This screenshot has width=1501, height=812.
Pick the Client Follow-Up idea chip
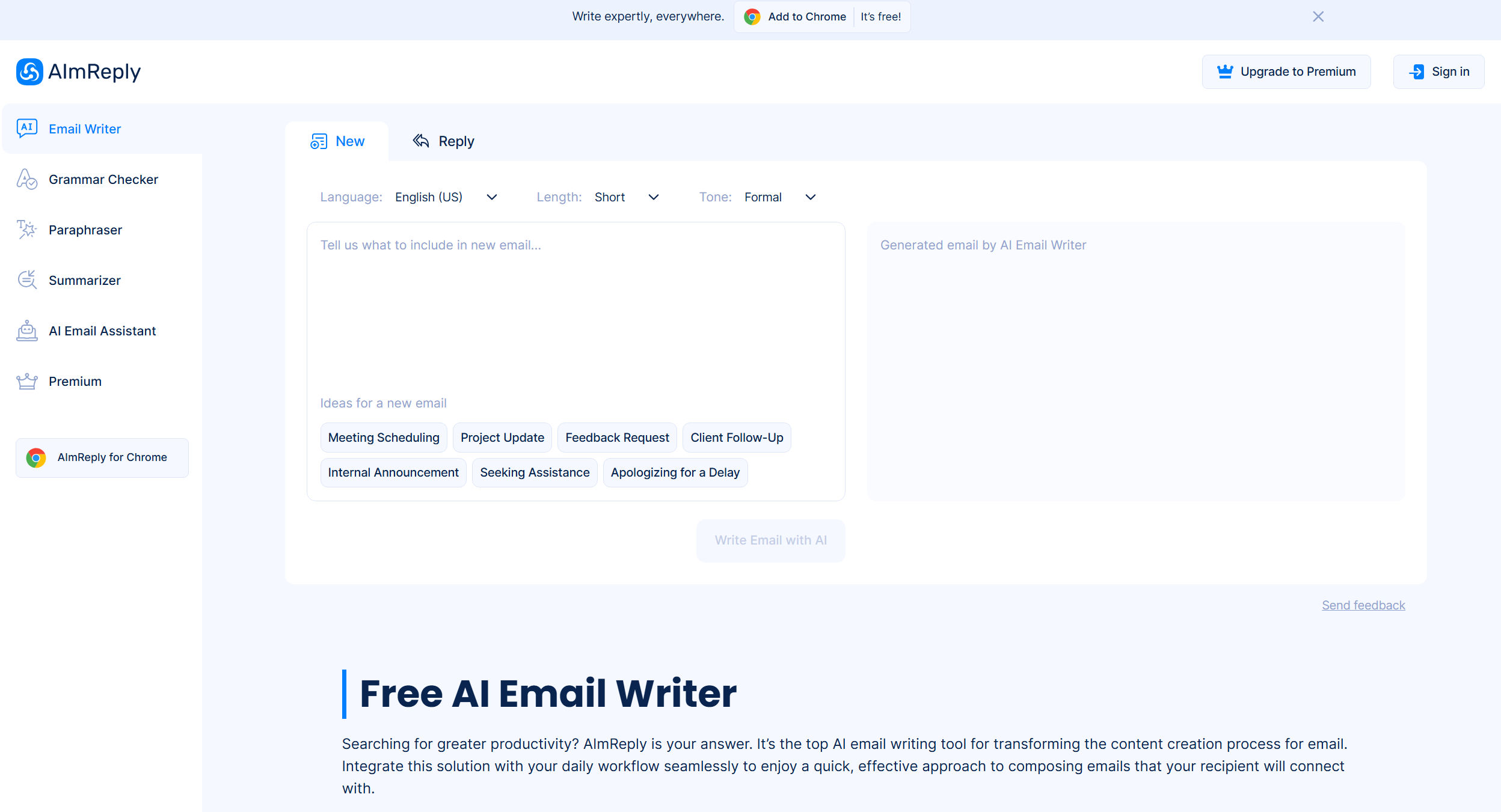click(737, 438)
